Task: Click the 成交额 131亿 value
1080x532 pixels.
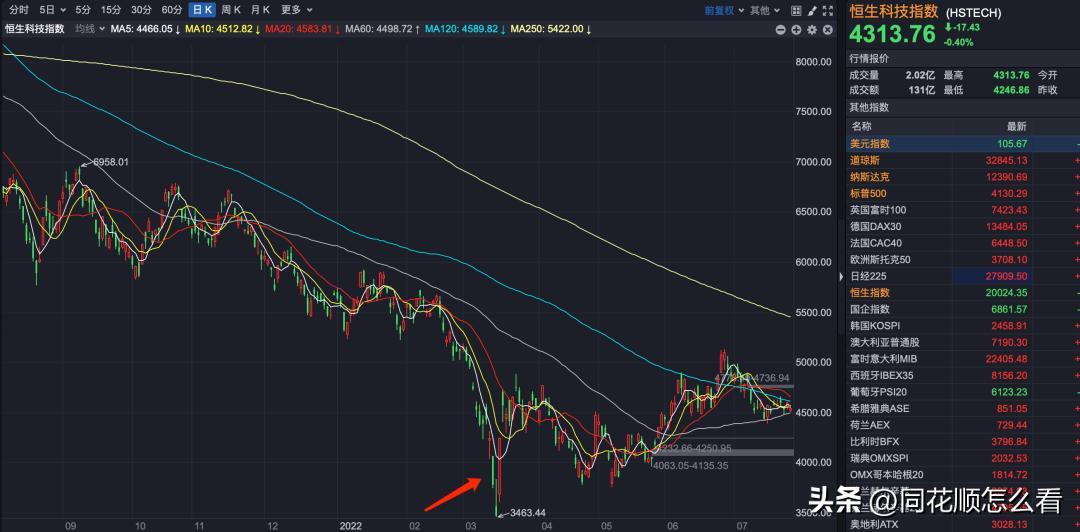Action: [x=922, y=90]
